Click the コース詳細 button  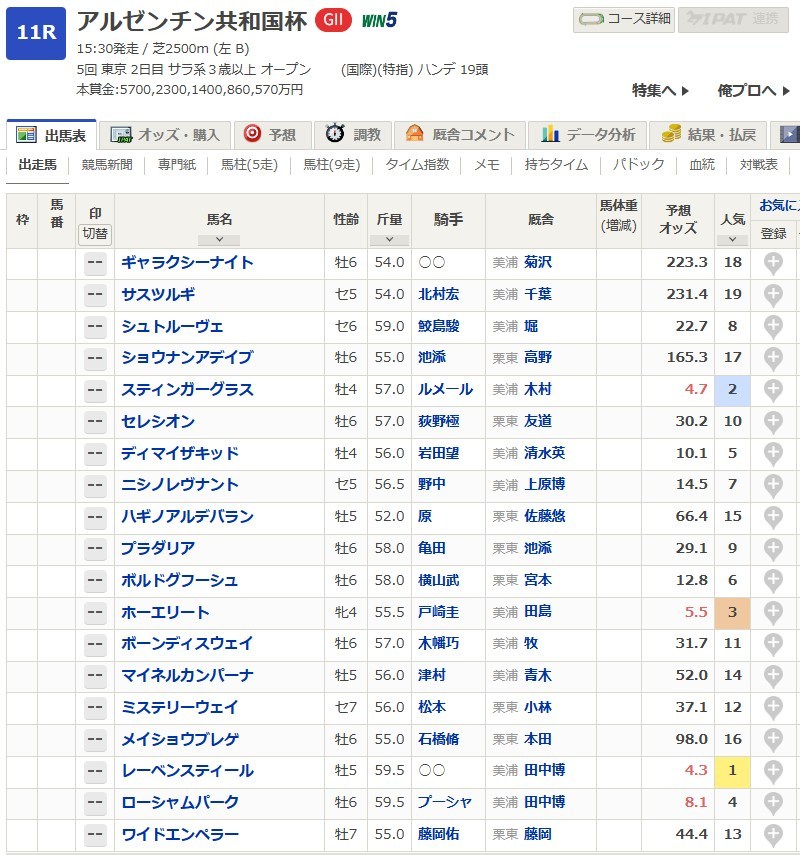[x=623, y=20]
